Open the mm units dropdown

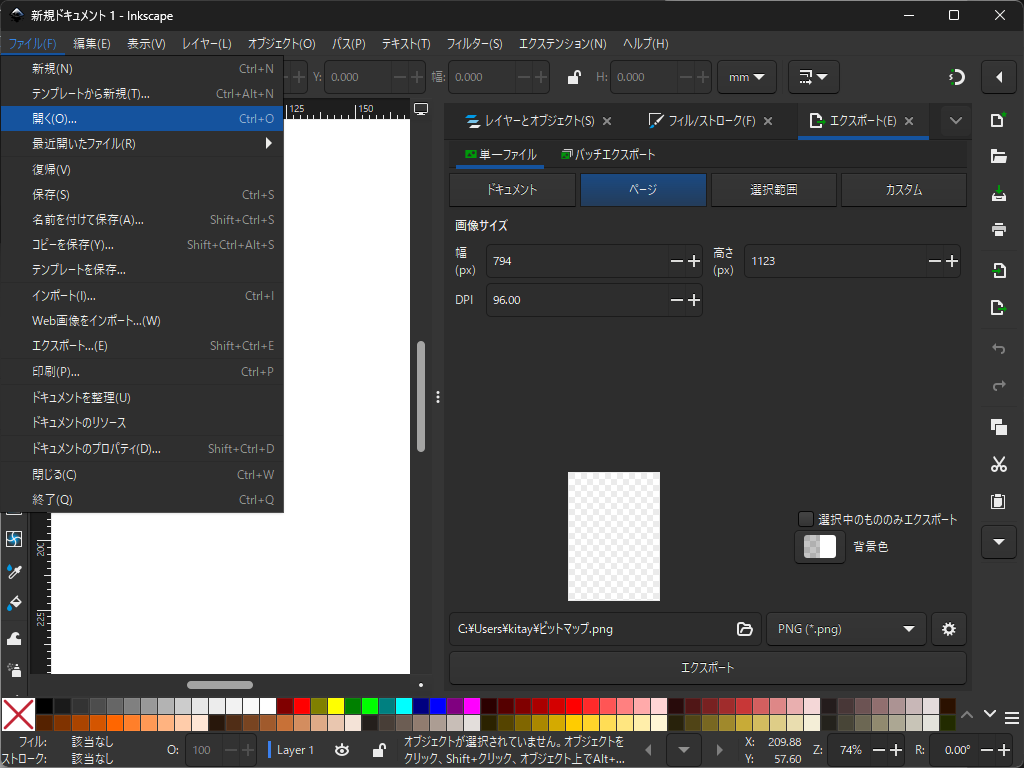pyautogui.click(x=746, y=77)
